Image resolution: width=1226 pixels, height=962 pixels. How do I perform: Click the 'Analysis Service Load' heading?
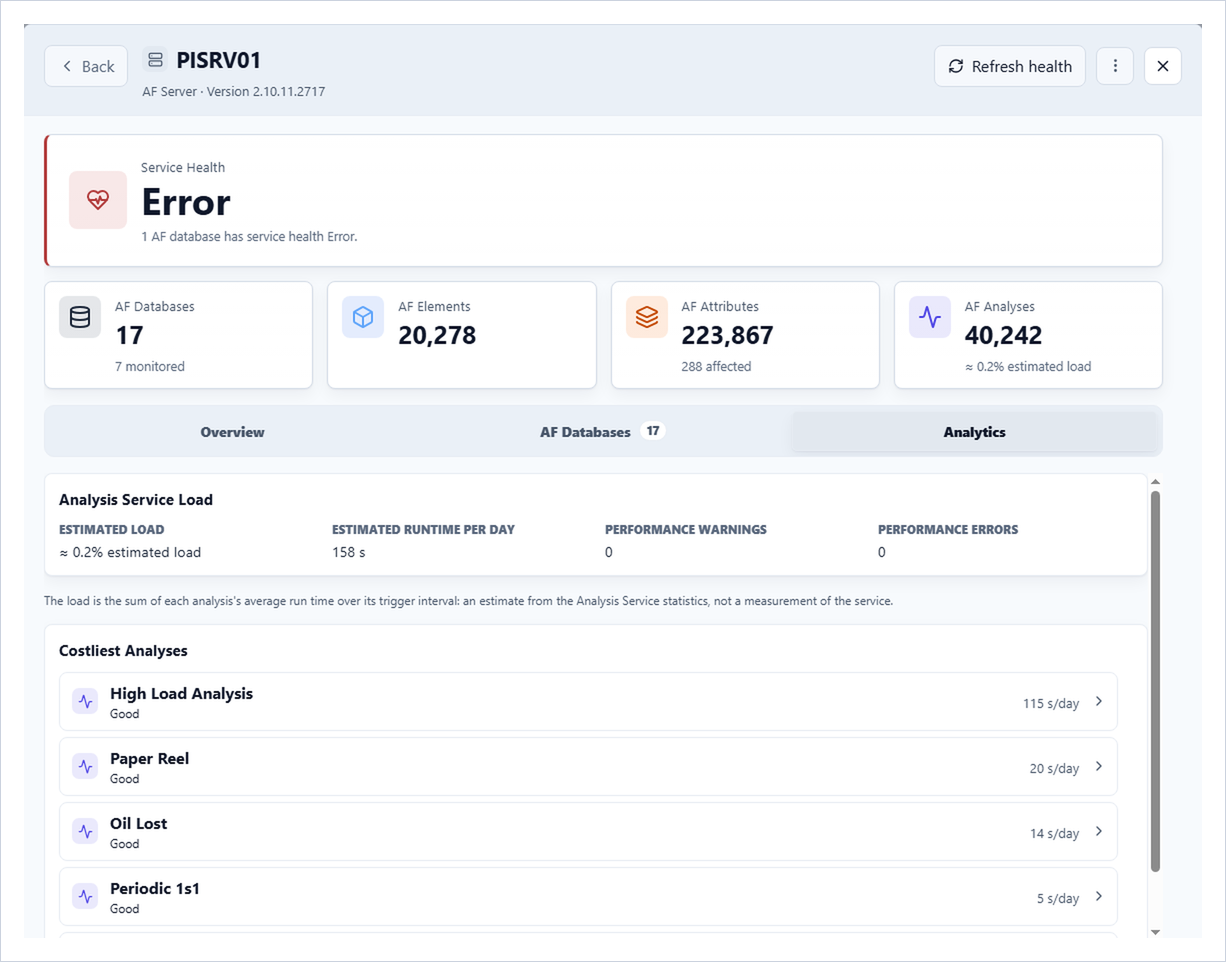click(x=136, y=500)
